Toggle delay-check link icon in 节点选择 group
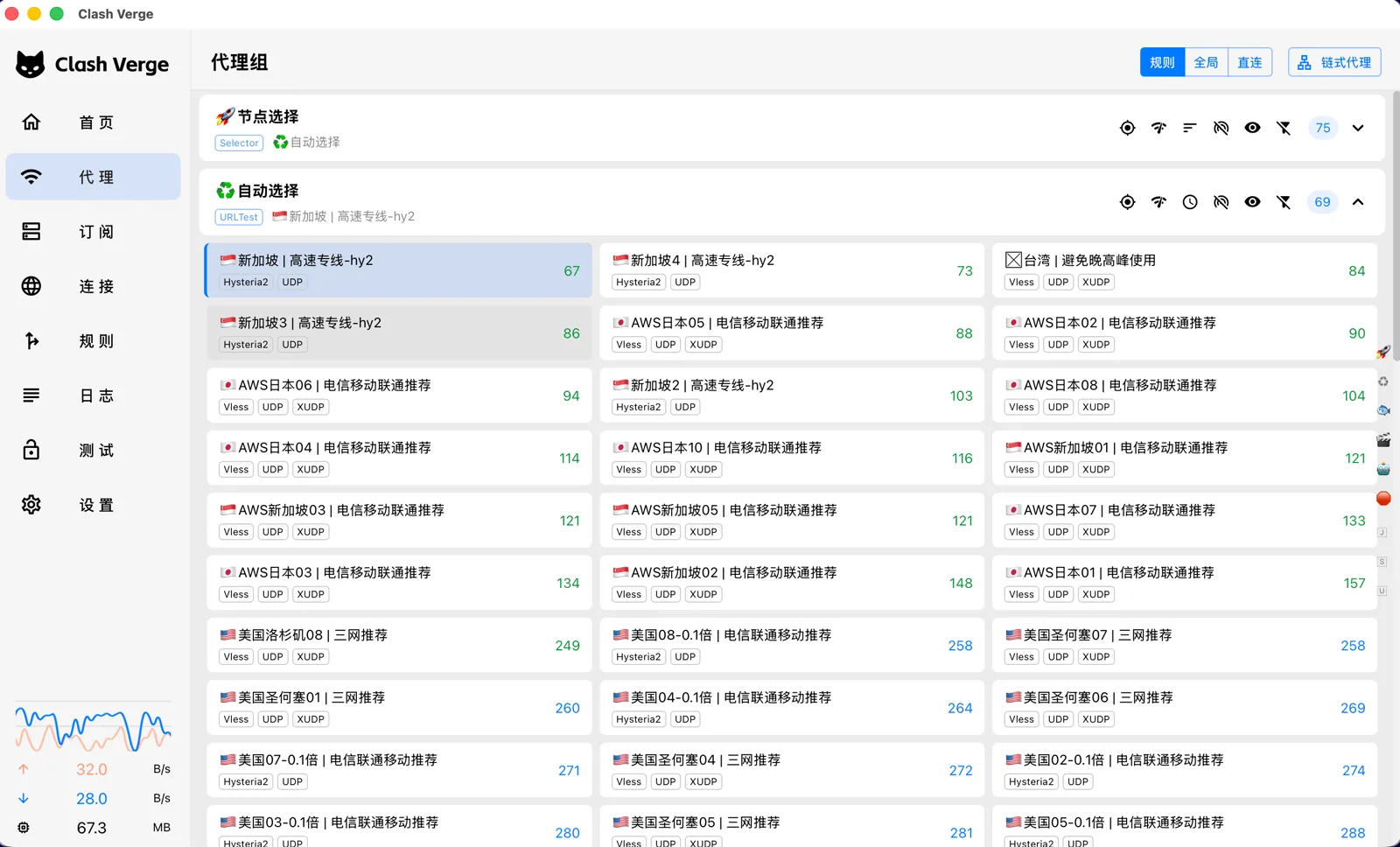The image size is (1400, 847). pyautogui.click(x=1221, y=128)
